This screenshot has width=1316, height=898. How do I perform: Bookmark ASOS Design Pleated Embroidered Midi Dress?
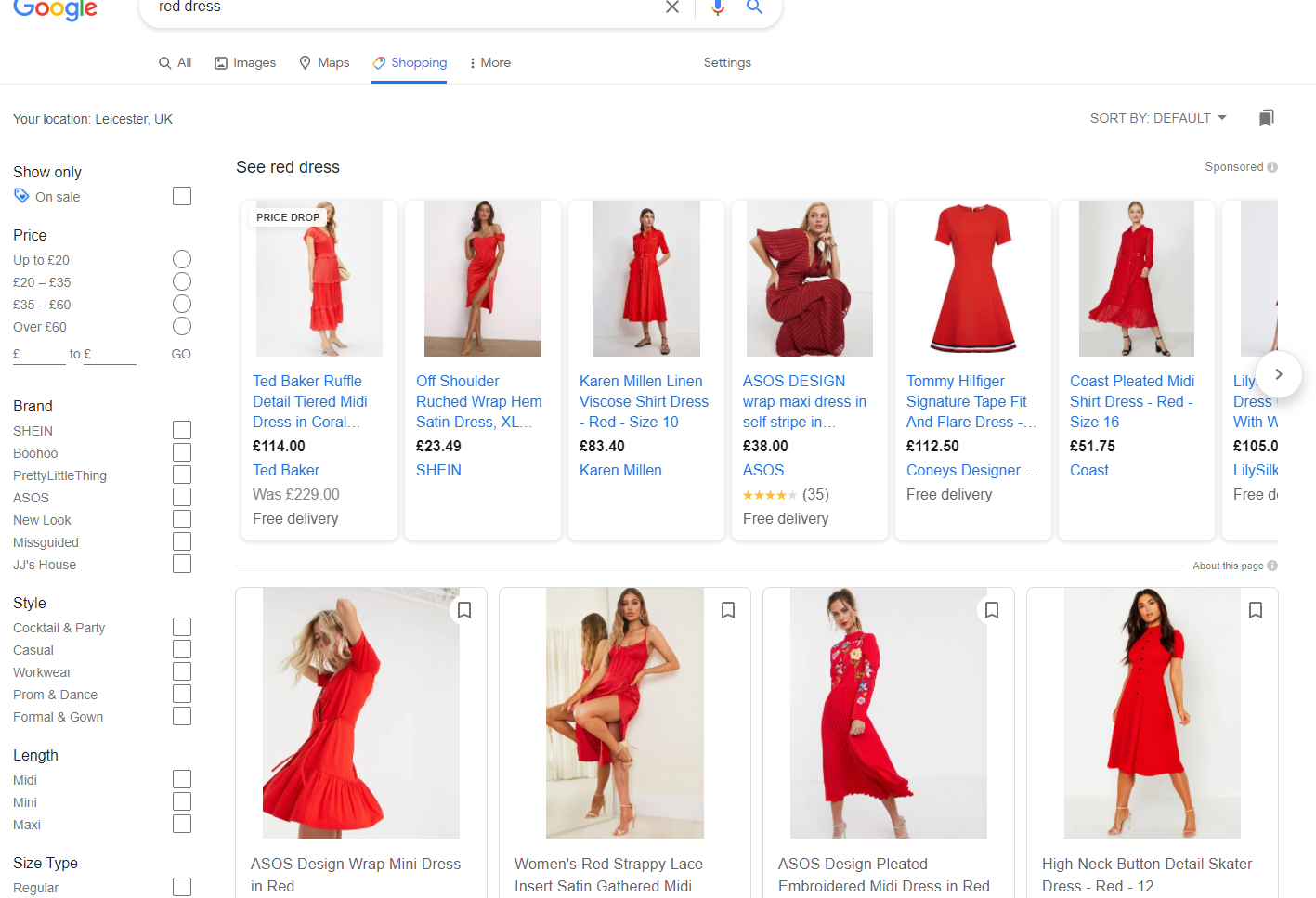992,610
